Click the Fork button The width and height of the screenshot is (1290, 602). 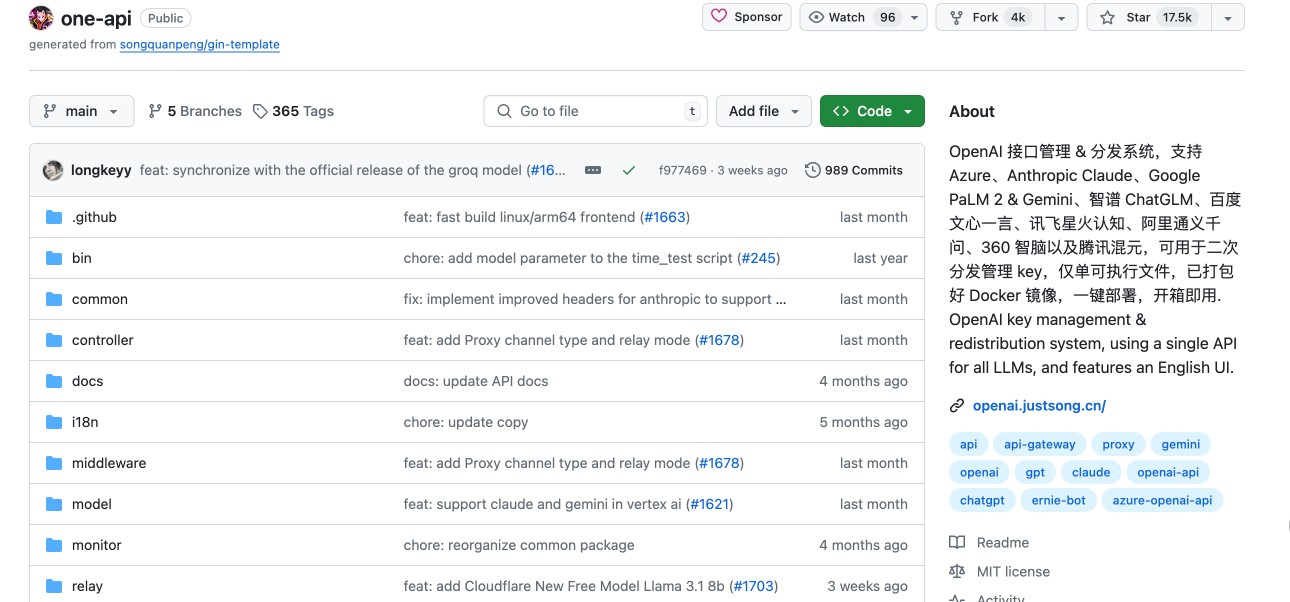point(989,18)
